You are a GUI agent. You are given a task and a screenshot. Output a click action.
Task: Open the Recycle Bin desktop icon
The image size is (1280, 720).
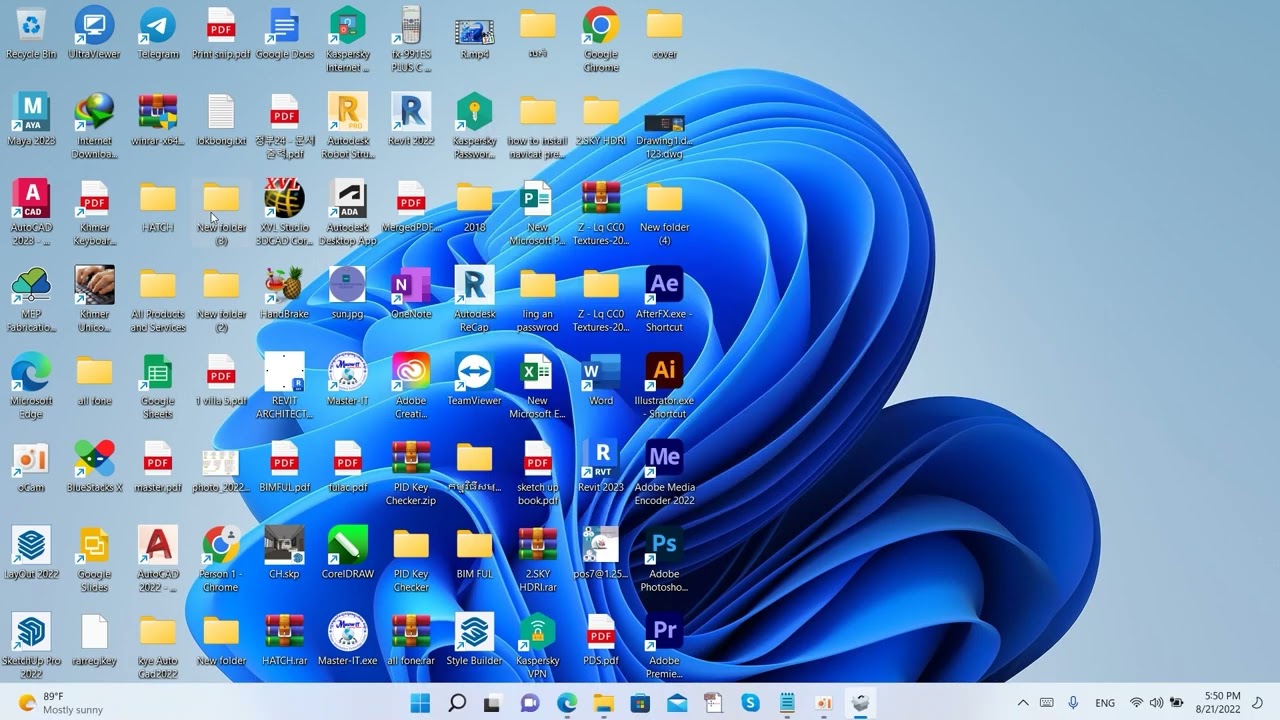tap(31, 33)
